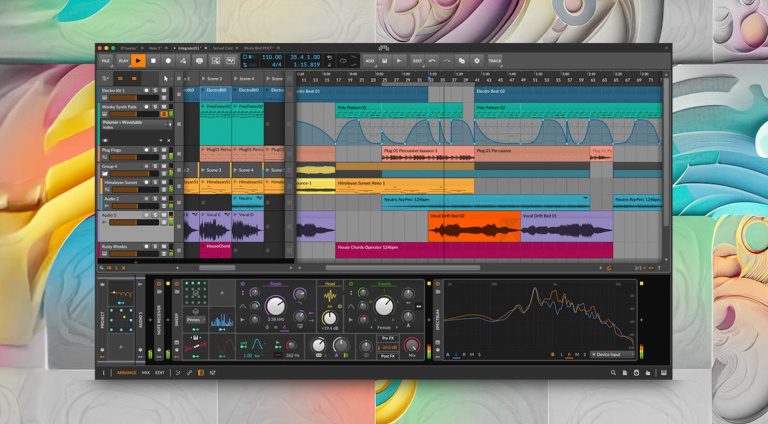Solo the Audio 2 track
Image resolution: width=768 pixels, height=424 pixels.
pos(155,199)
